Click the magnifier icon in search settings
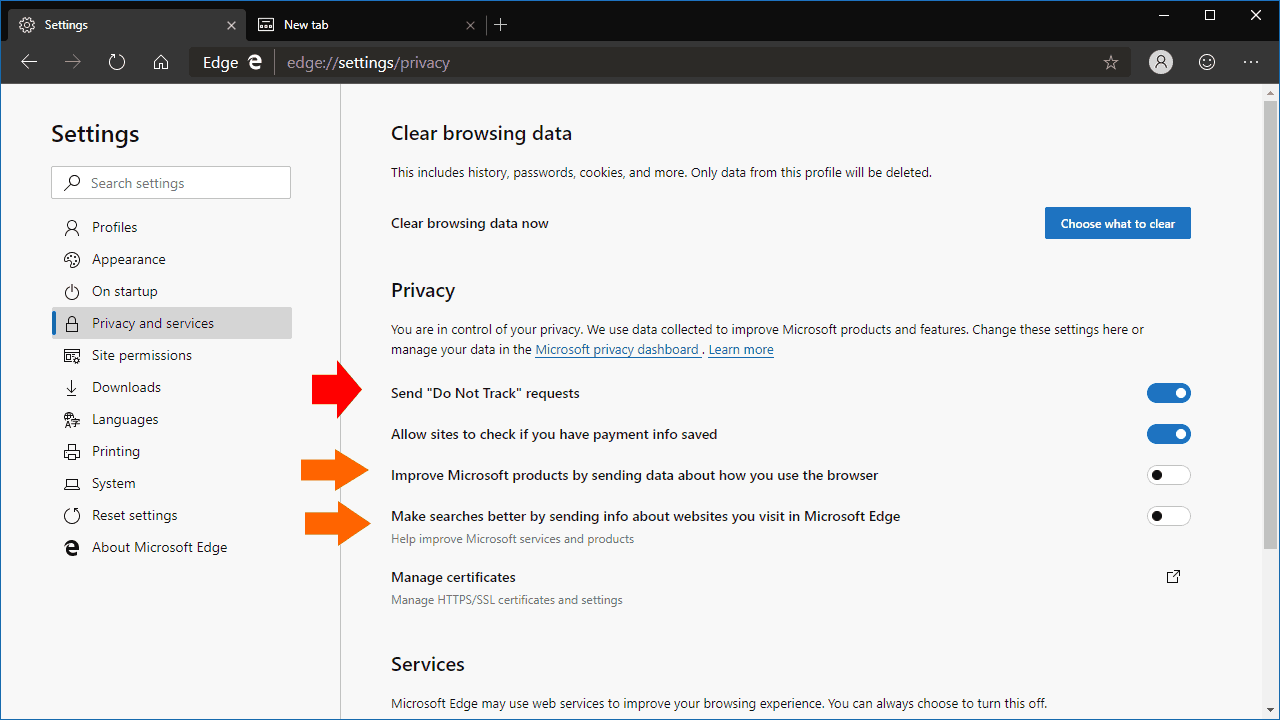The image size is (1280, 720). coord(72,183)
